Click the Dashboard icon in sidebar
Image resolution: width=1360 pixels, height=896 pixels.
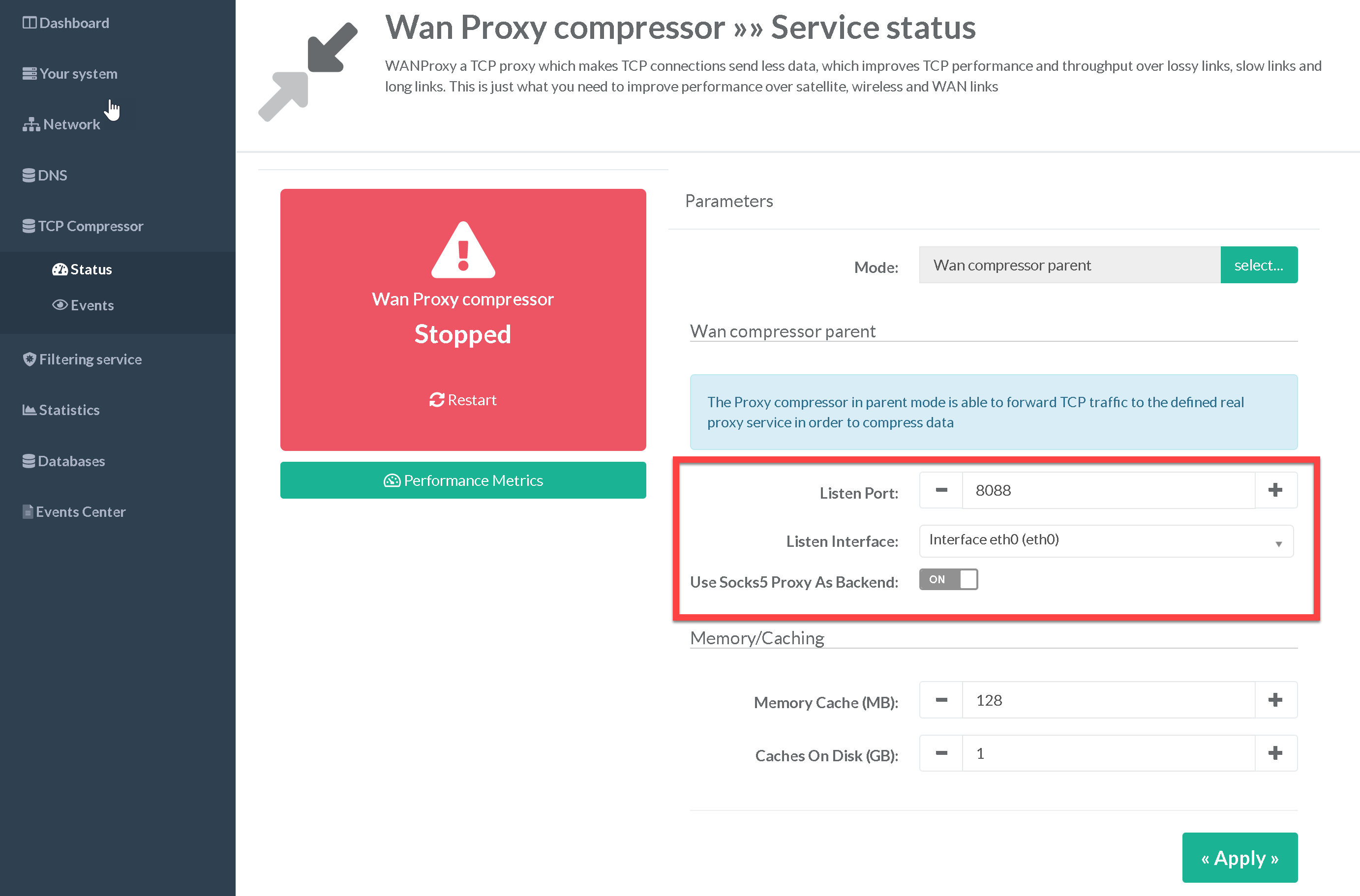pyautogui.click(x=29, y=23)
